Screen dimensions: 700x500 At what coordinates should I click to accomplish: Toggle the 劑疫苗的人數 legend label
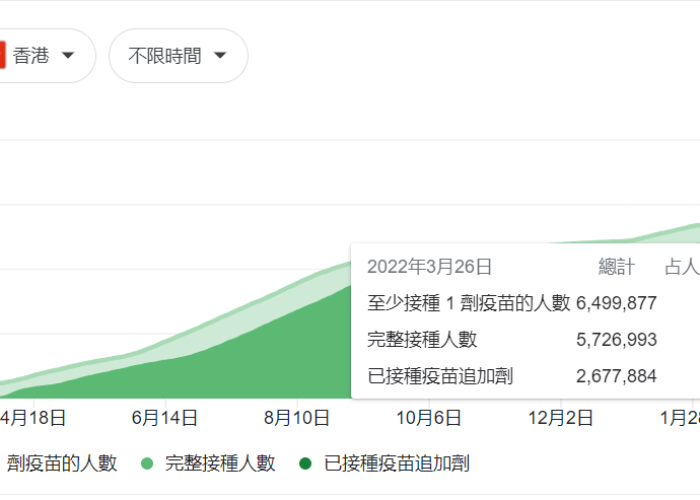62,463
